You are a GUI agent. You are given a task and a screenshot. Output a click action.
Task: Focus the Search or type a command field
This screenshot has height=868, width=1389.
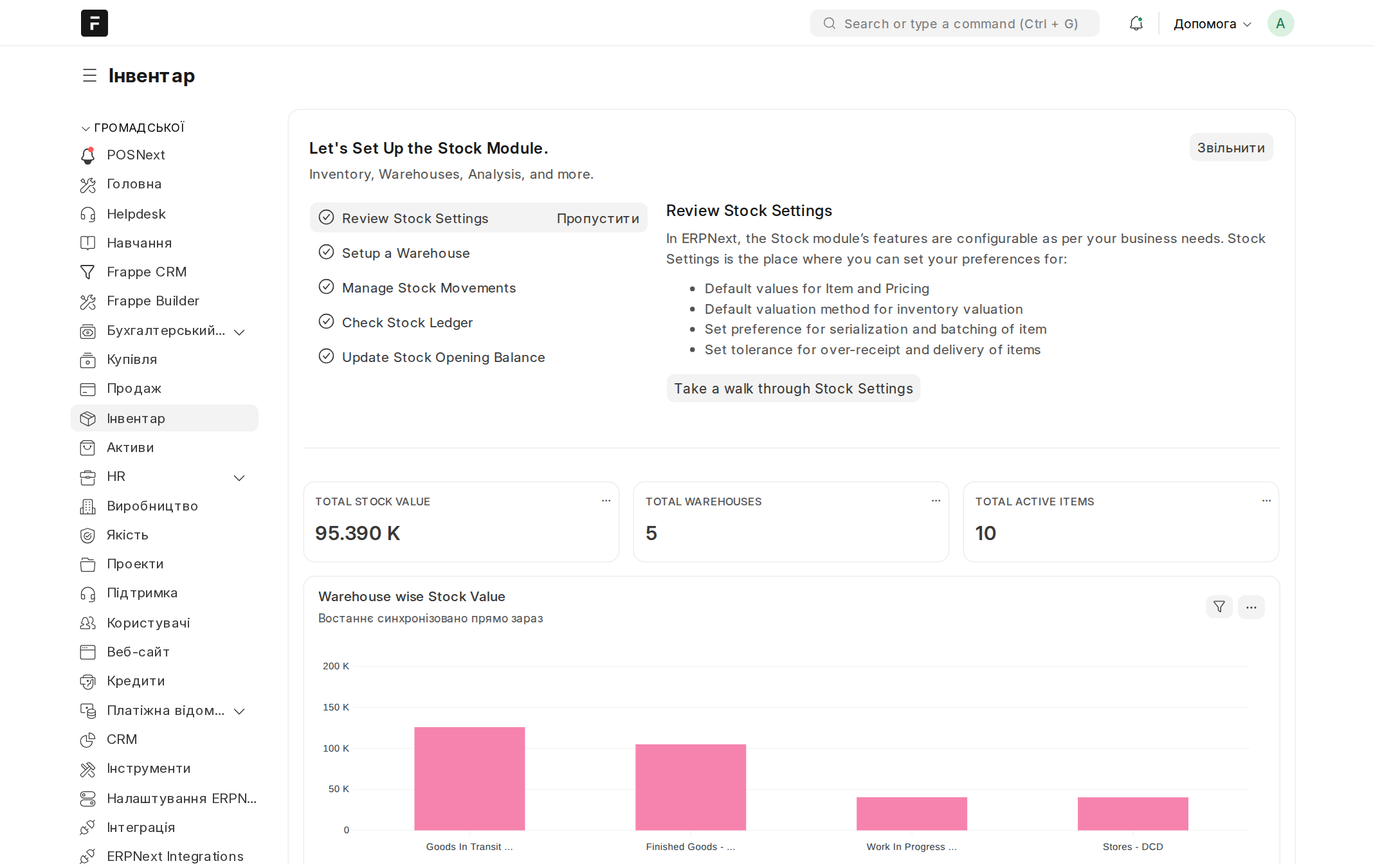(x=955, y=24)
